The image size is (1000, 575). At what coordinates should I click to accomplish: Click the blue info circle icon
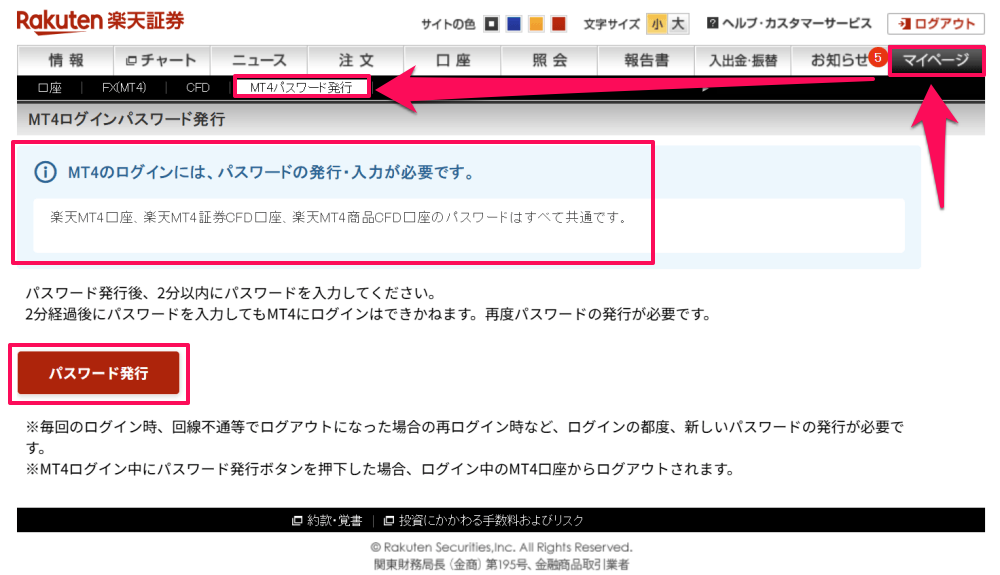[x=45, y=172]
